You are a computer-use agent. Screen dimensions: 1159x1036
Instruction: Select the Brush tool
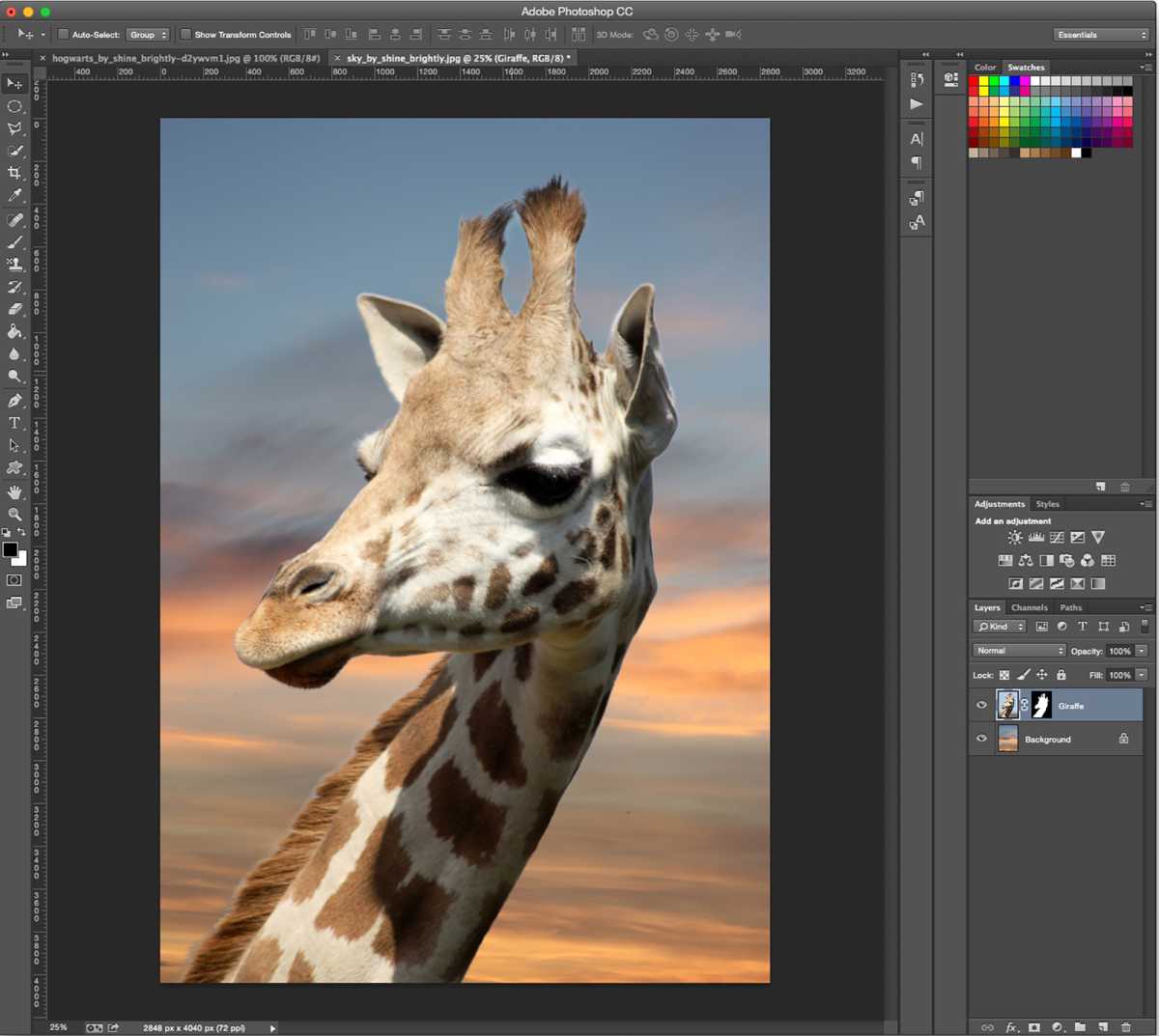(14, 242)
